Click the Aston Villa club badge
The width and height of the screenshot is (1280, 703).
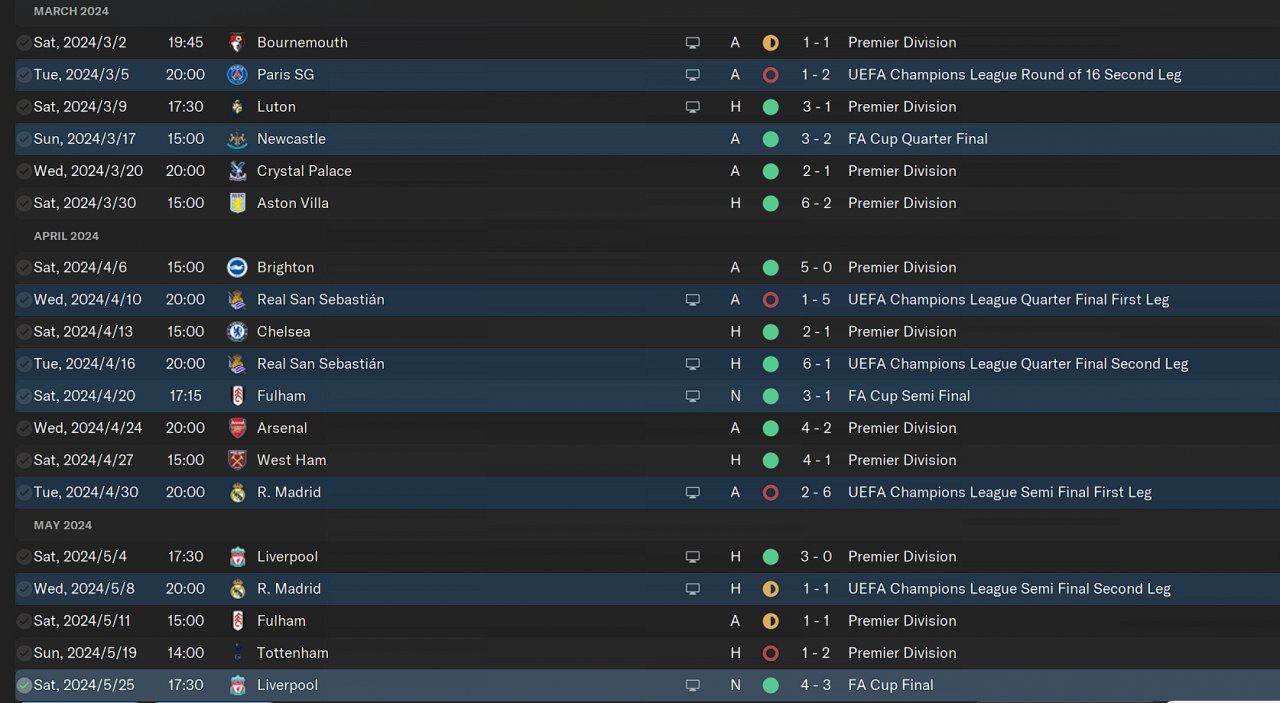237,203
